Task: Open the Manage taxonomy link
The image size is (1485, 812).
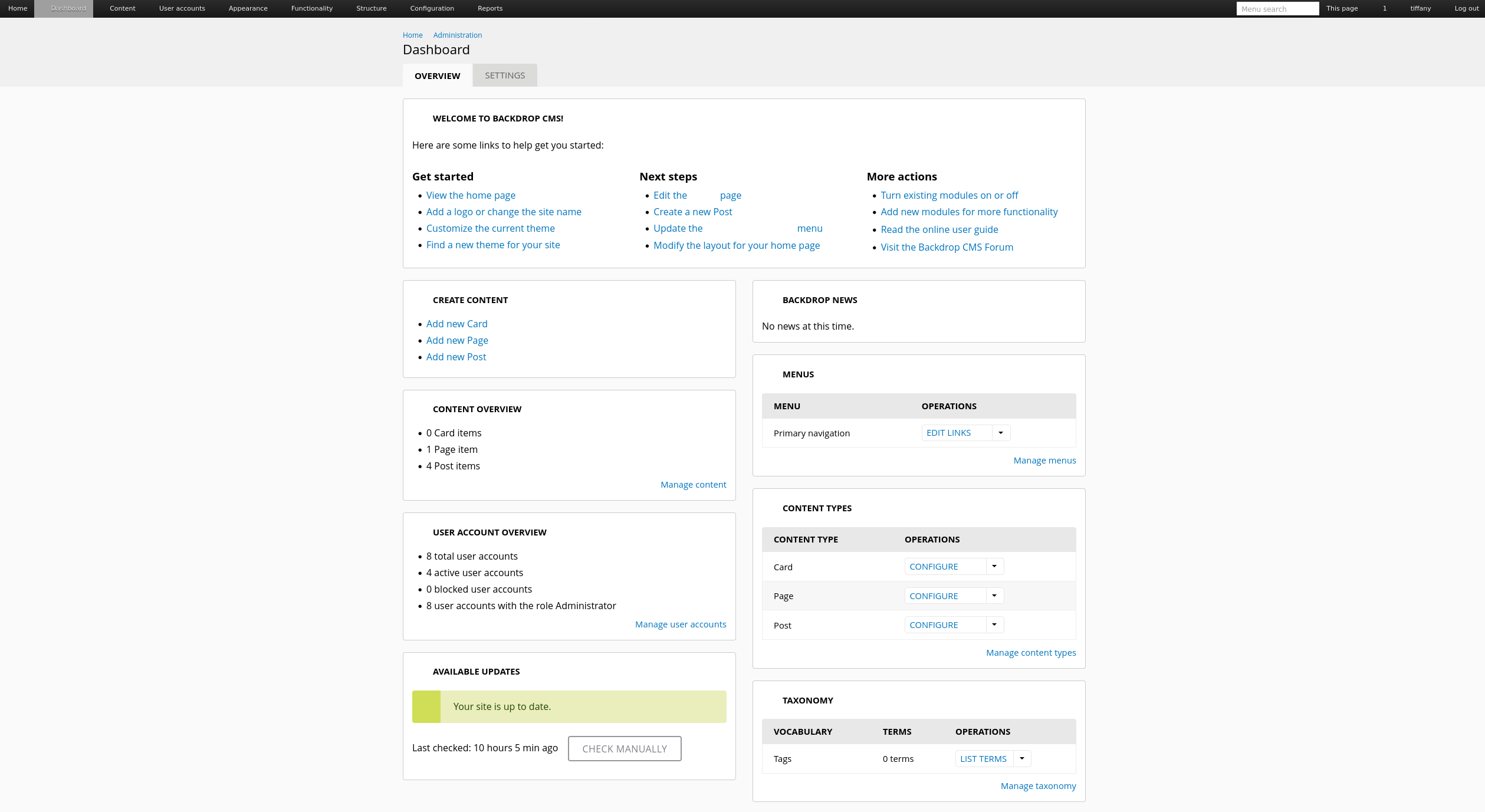Action: pyautogui.click(x=1038, y=785)
